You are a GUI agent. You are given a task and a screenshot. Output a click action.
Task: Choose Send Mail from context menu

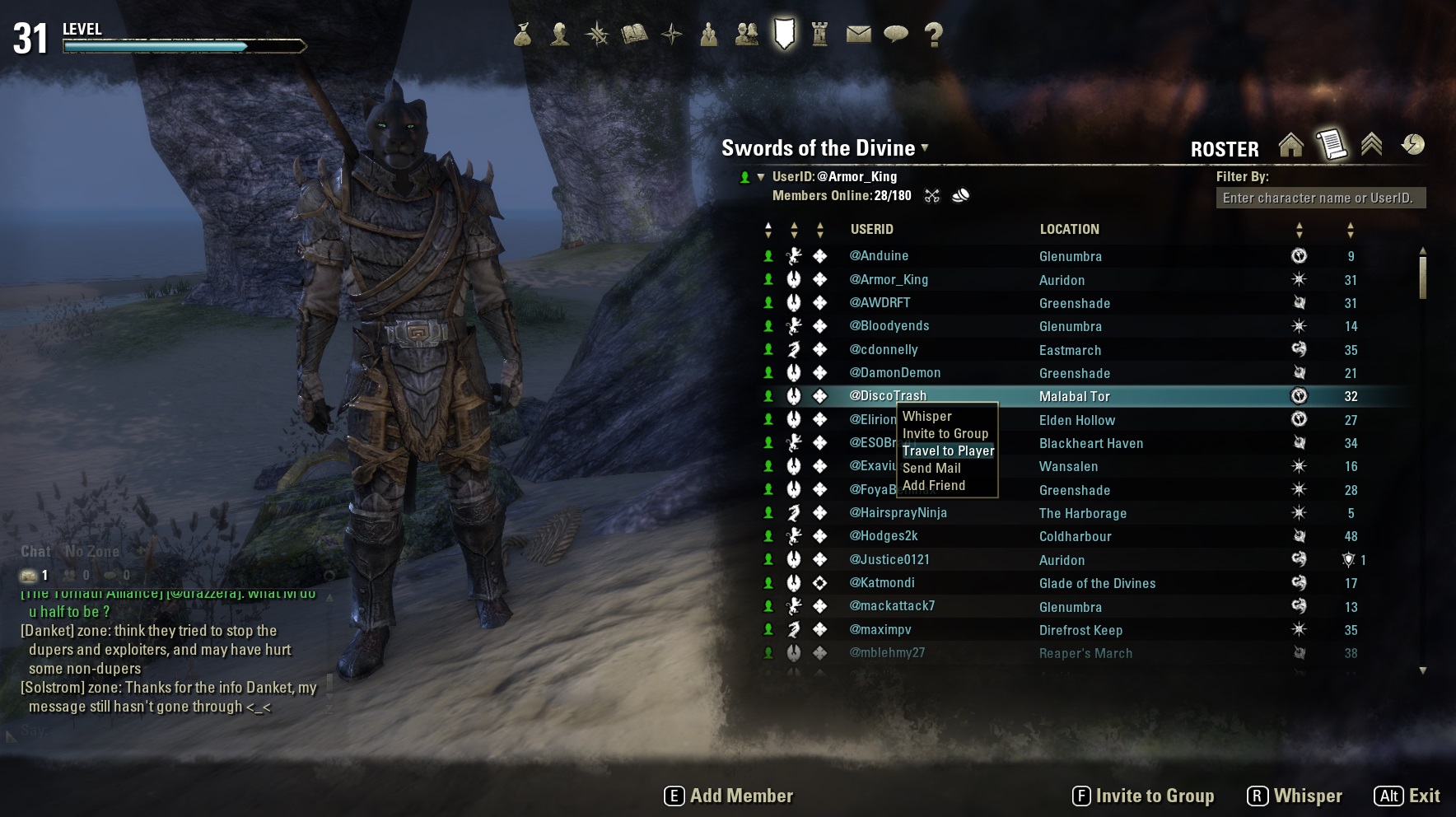931,469
